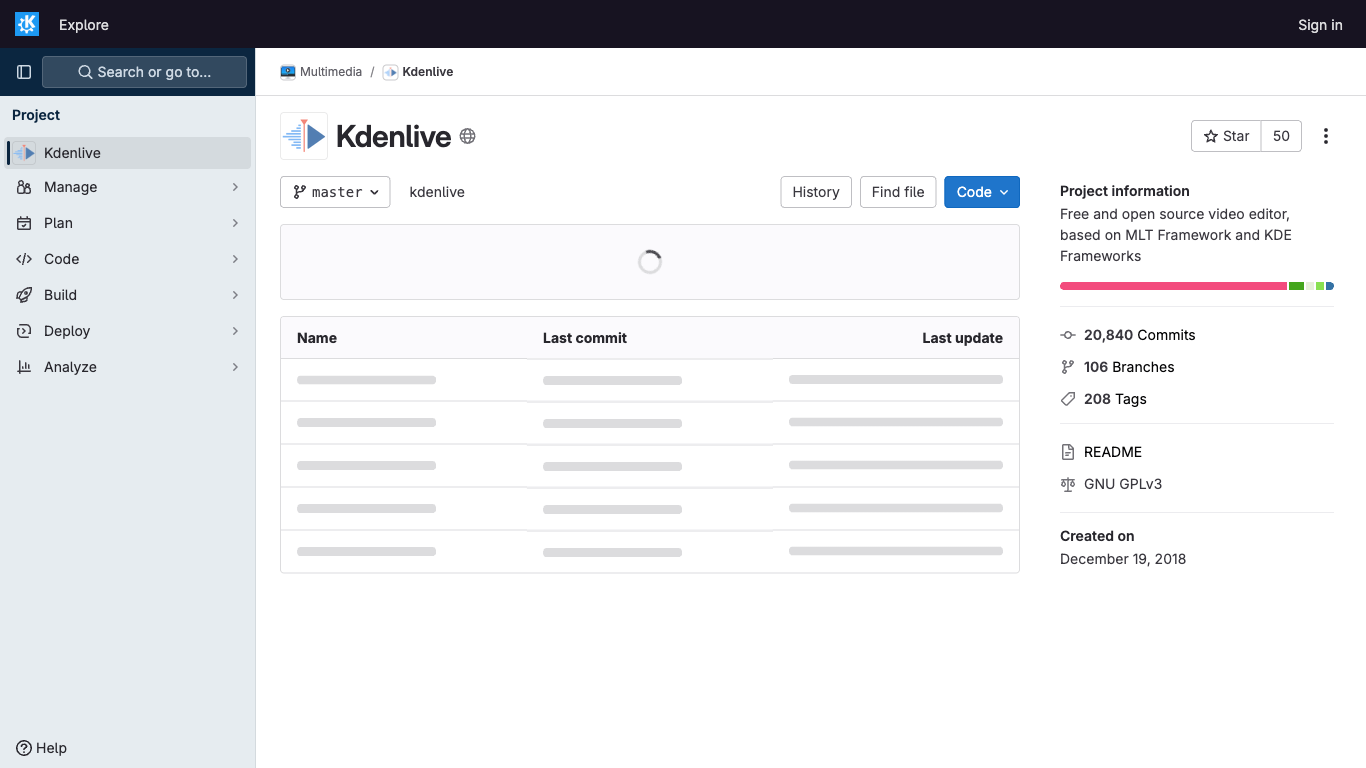Click the public visibility globe icon

pyautogui.click(x=467, y=136)
